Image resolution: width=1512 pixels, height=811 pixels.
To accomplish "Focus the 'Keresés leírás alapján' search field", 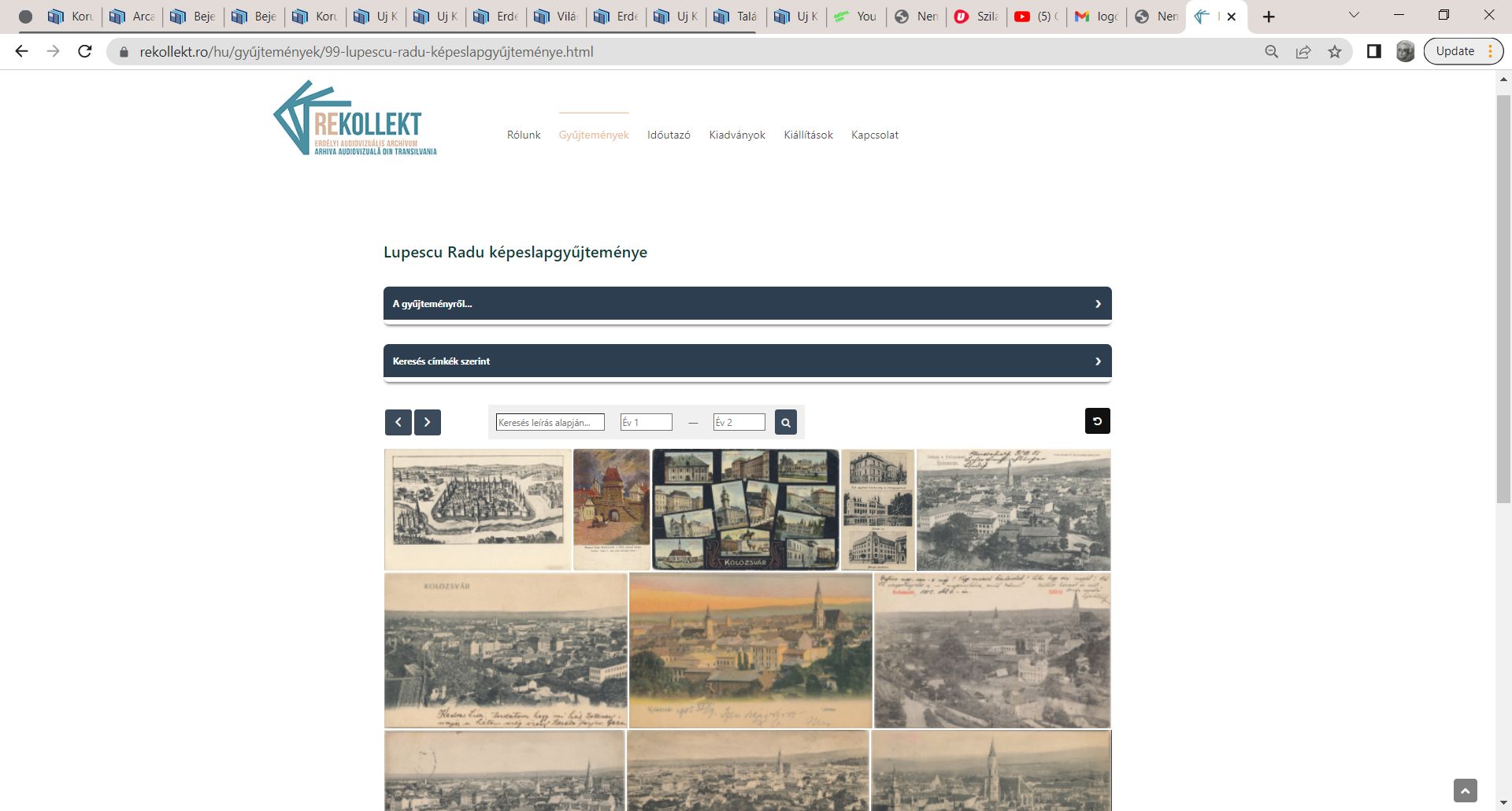I will (x=550, y=422).
